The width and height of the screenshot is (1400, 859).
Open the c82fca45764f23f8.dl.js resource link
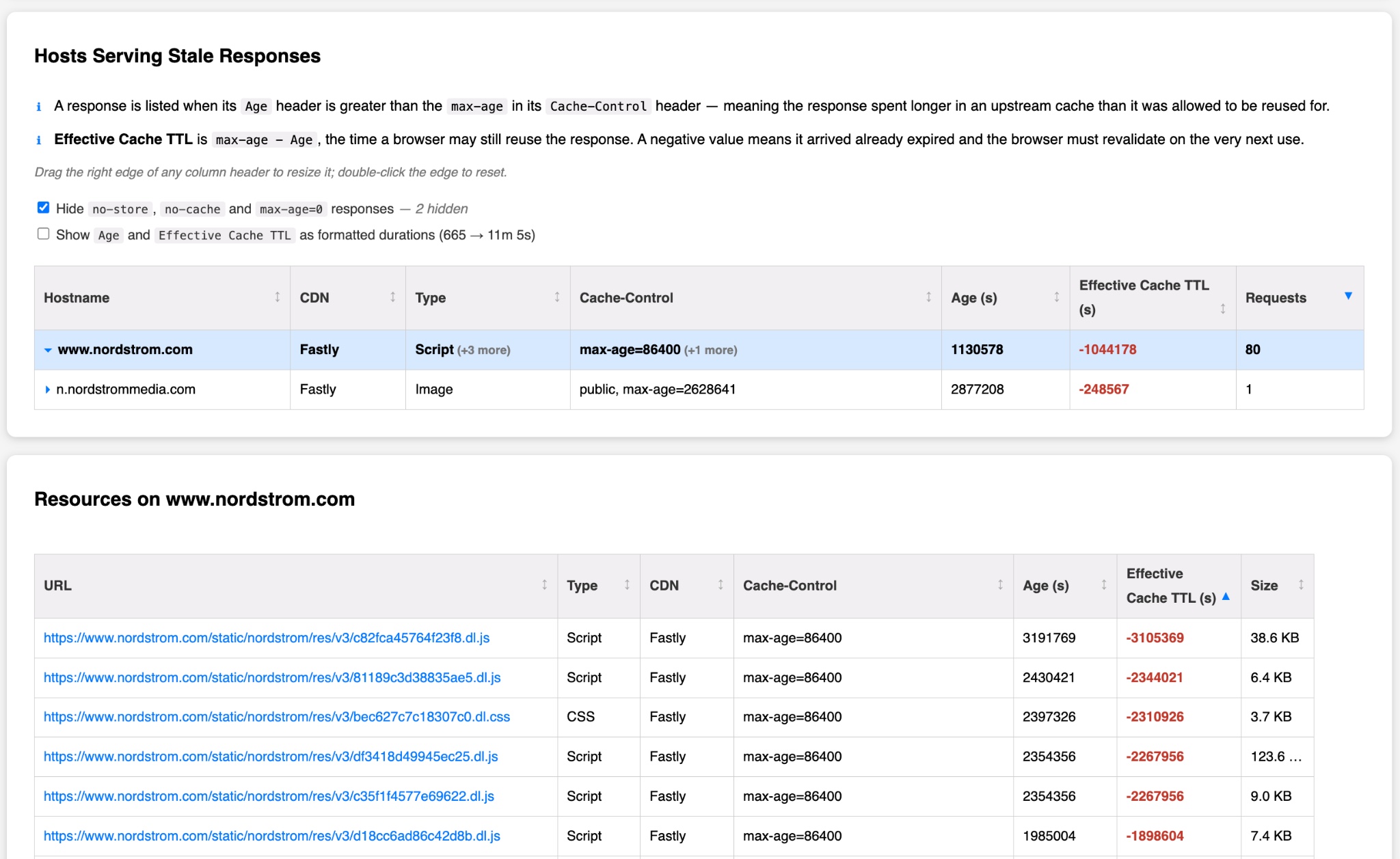[267, 638]
